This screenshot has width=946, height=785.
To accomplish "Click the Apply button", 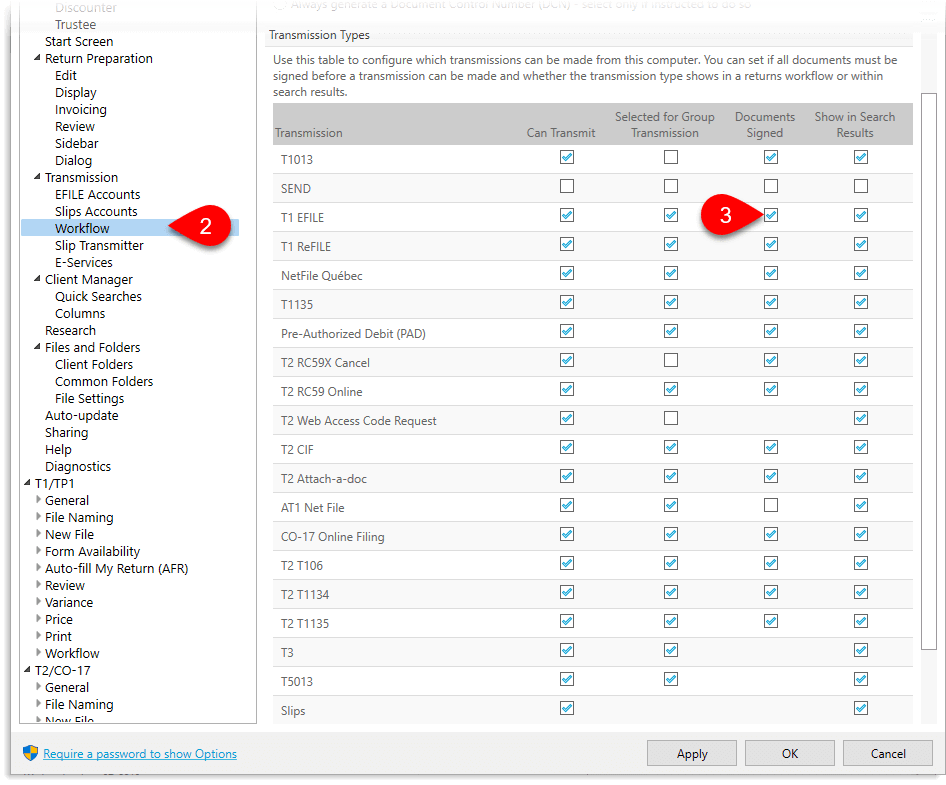I will point(691,753).
